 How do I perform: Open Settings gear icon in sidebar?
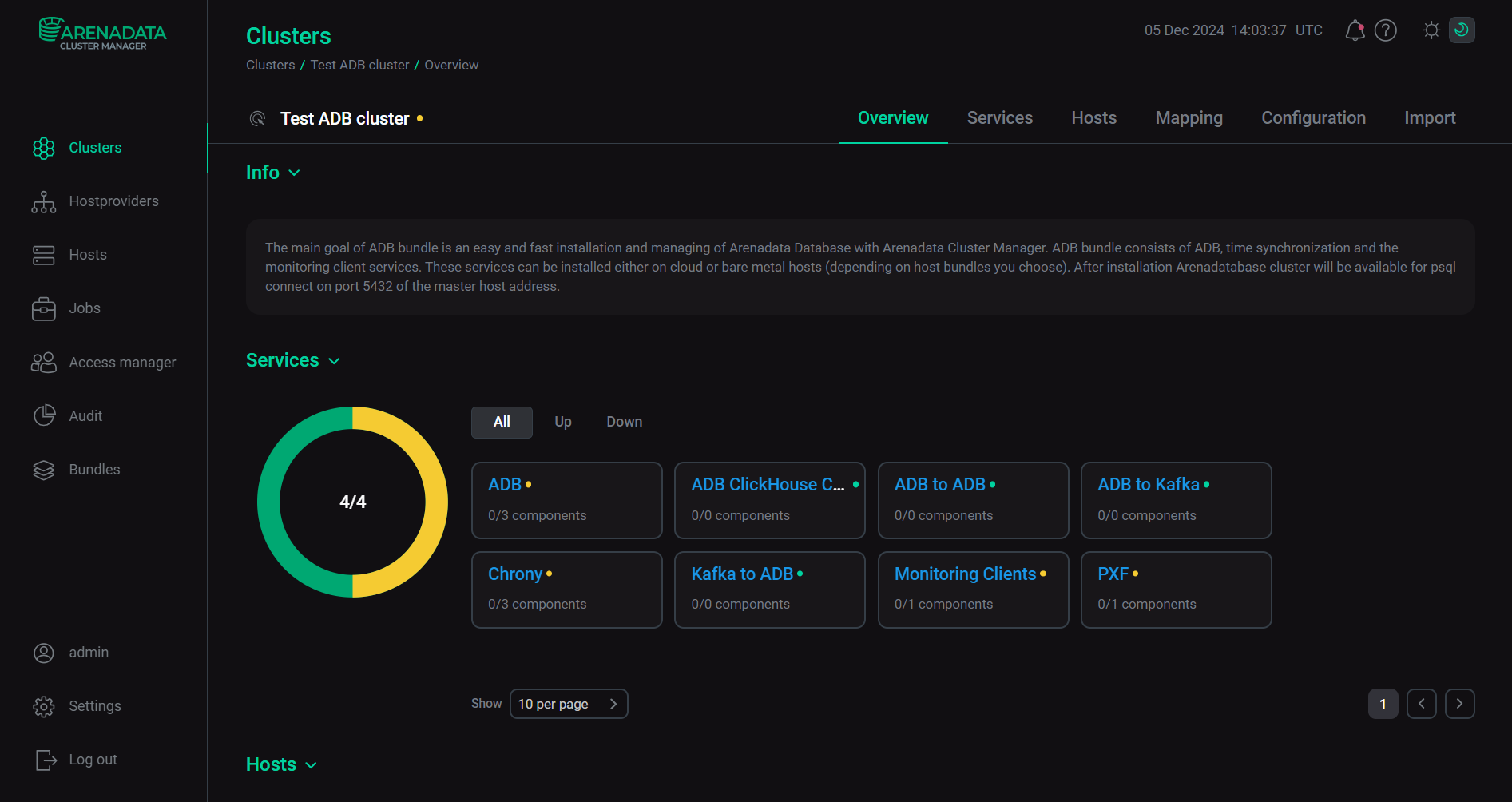(44, 706)
